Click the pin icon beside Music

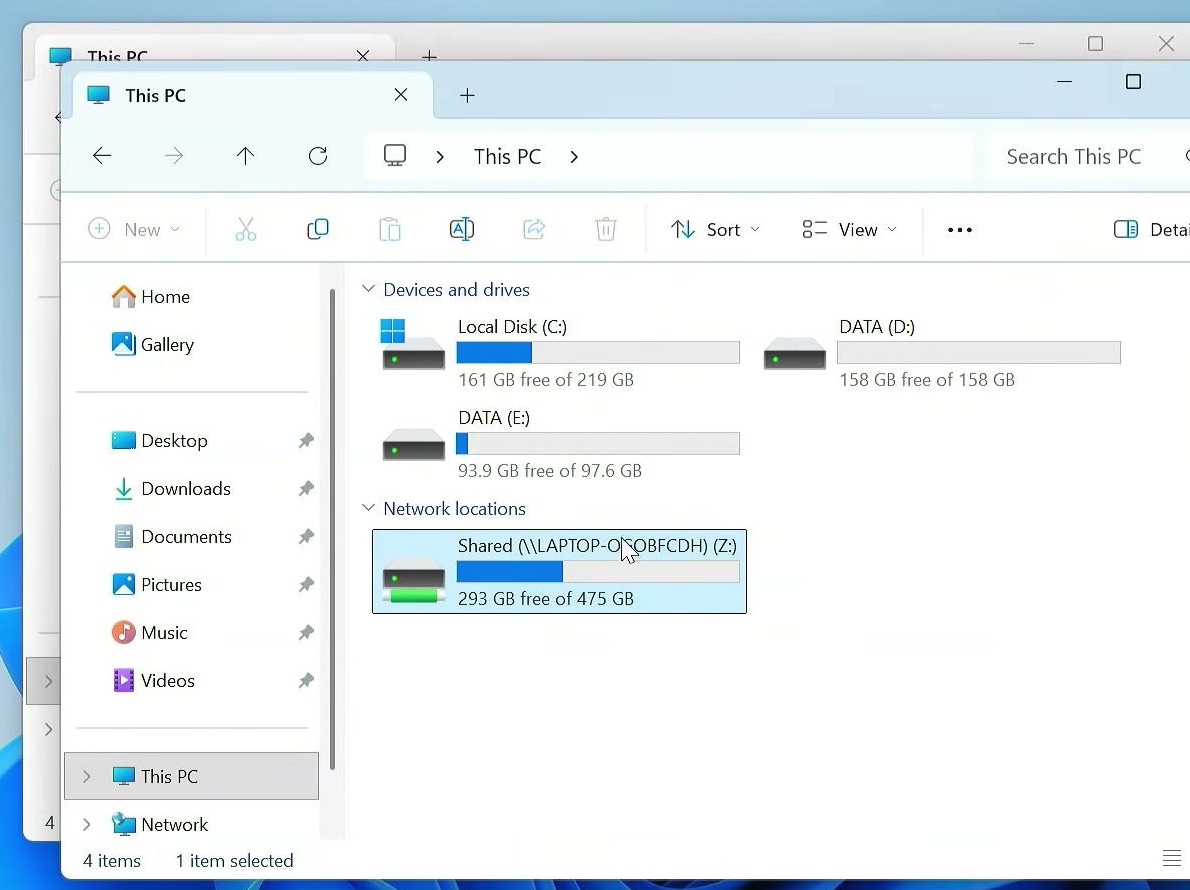click(306, 633)
